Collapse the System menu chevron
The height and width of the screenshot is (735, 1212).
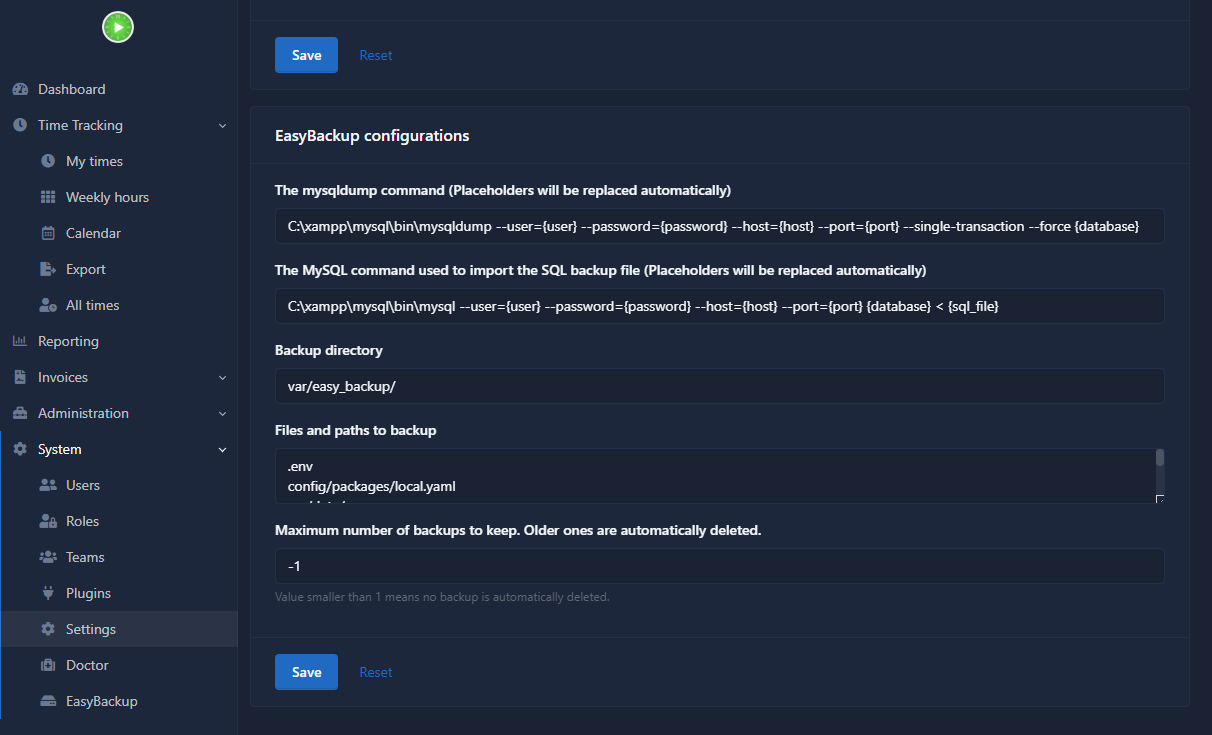222,449
